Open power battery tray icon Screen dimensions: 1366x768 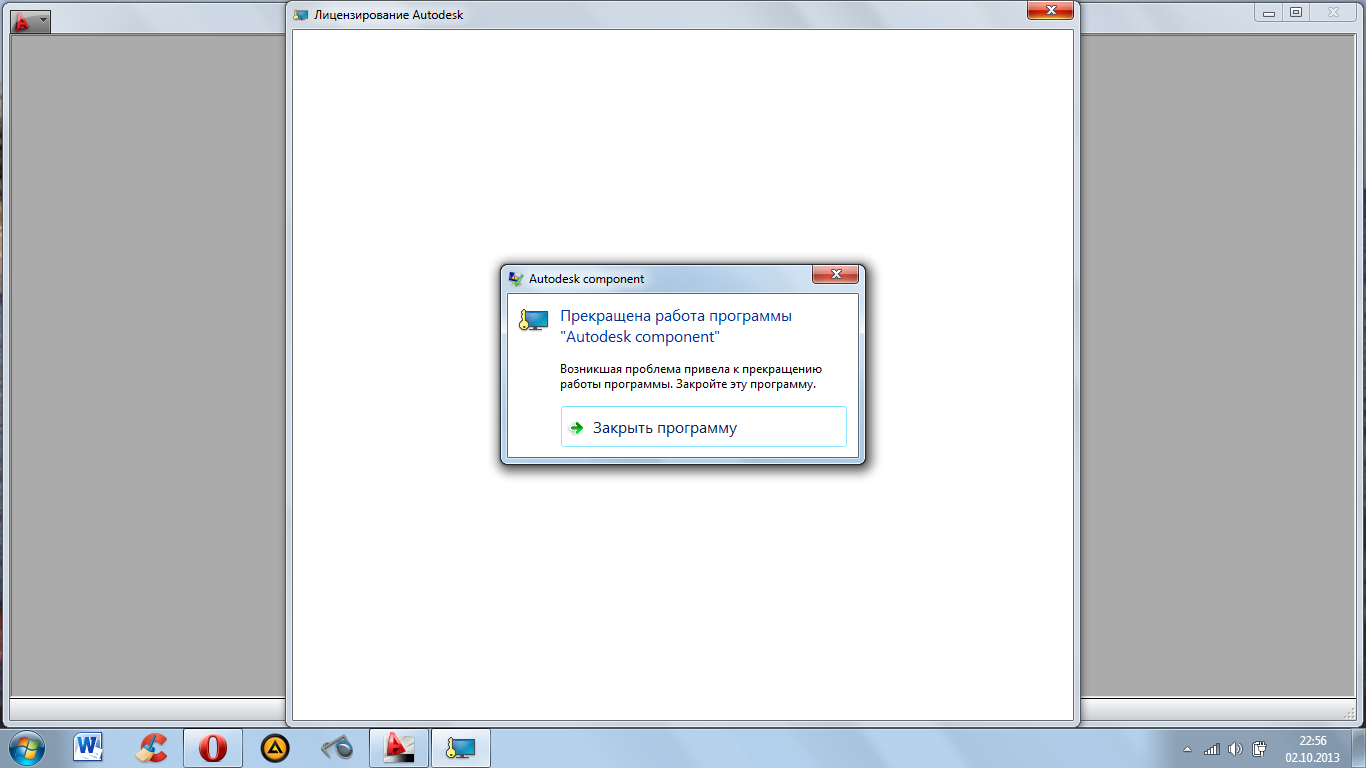[x=1260, y=748]
